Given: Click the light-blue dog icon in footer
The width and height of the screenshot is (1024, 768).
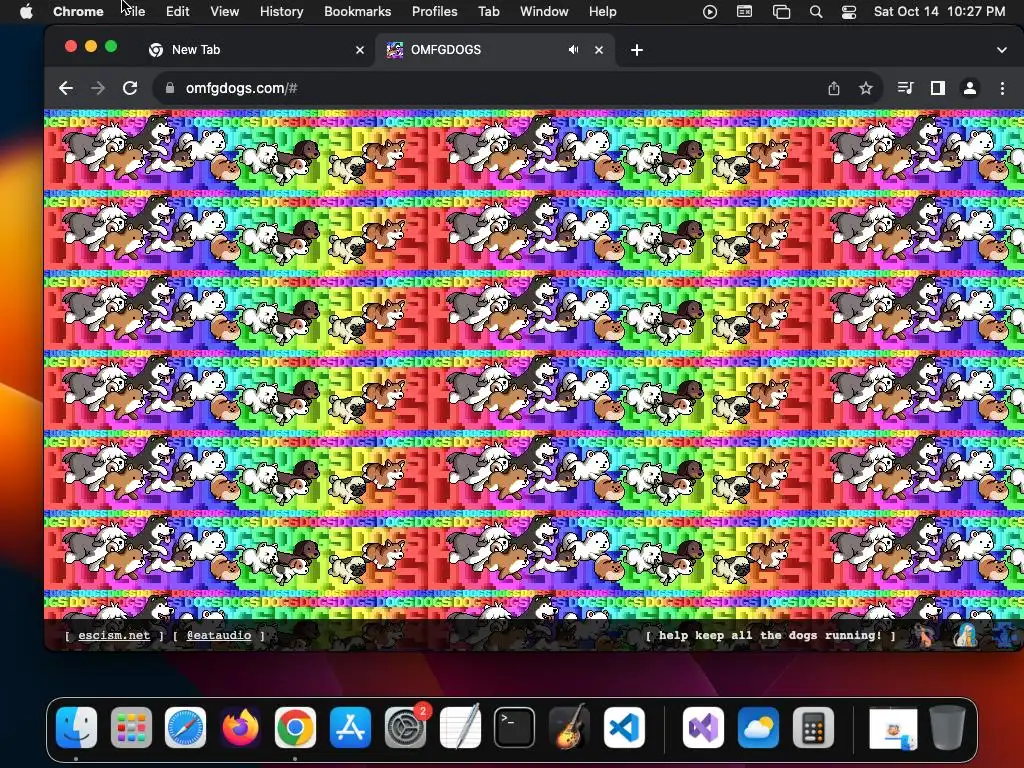Looking at the screenshot, I should 965,635.
